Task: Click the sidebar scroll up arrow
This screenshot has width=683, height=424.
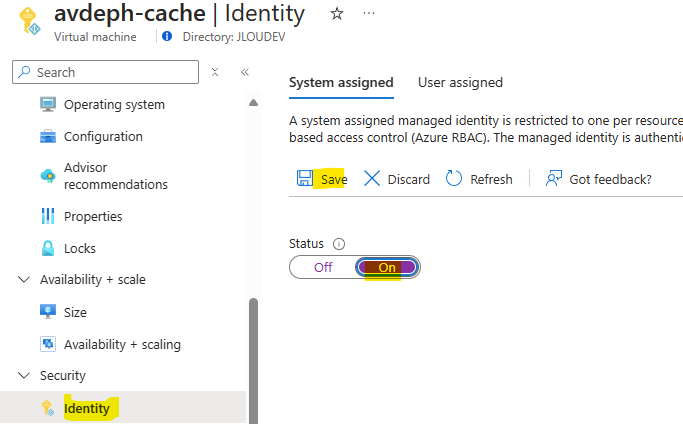Action: pos(254,103)
